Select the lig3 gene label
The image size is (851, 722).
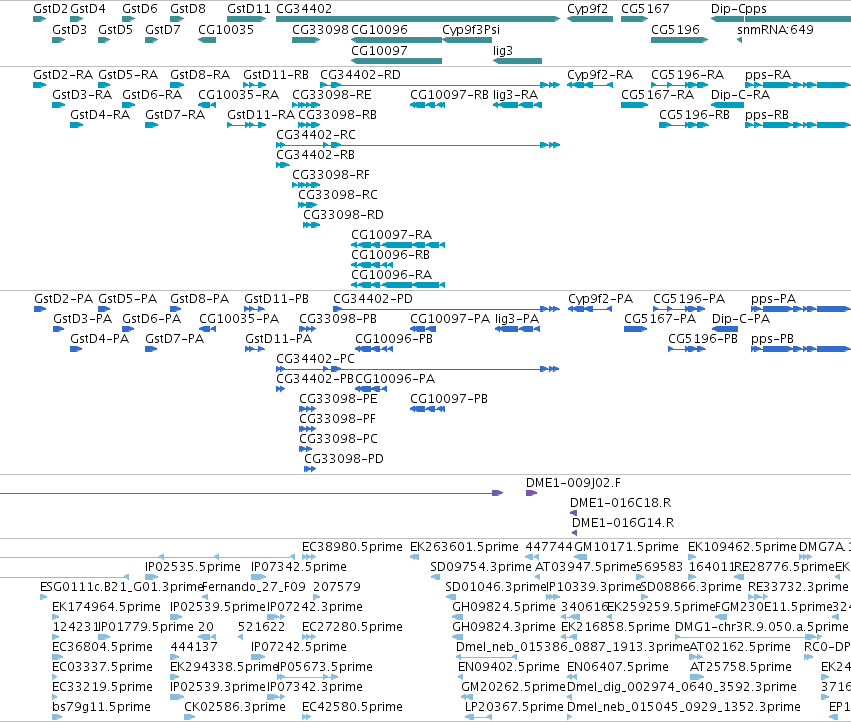pos(503,50)
